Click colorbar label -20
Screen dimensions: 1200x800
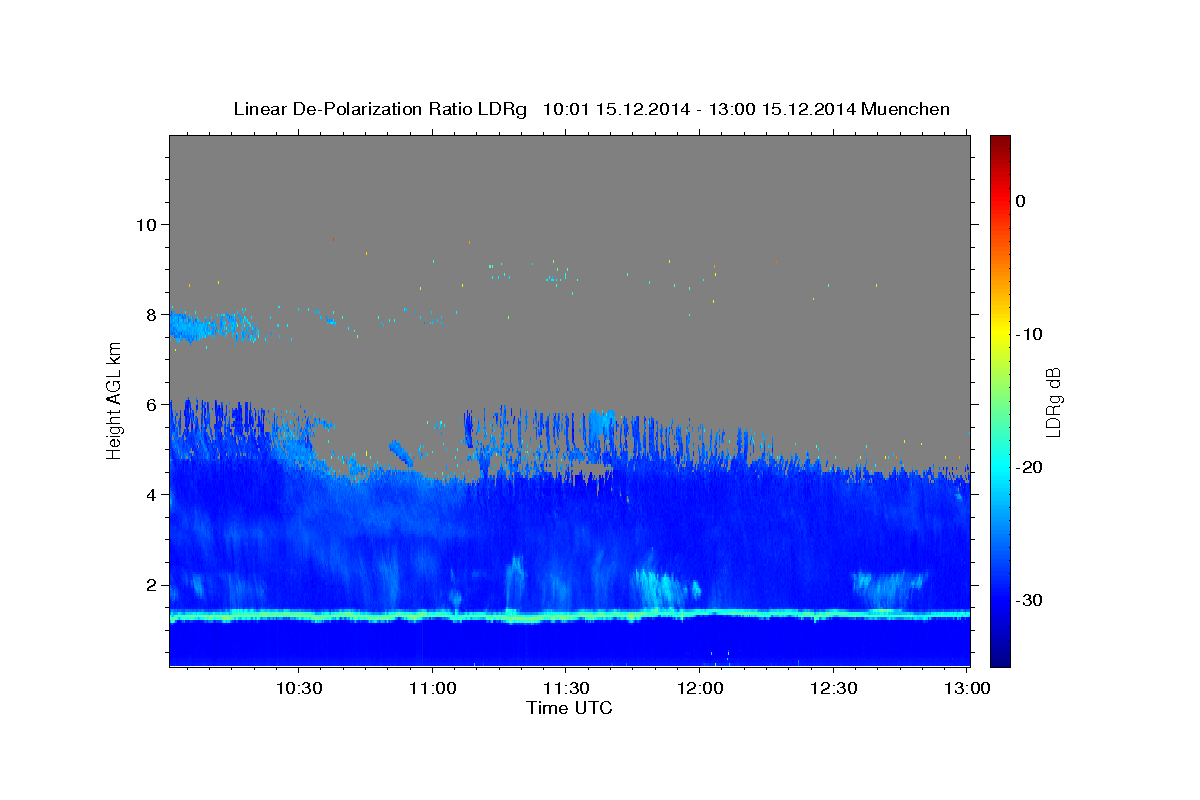coord(1029,467)
